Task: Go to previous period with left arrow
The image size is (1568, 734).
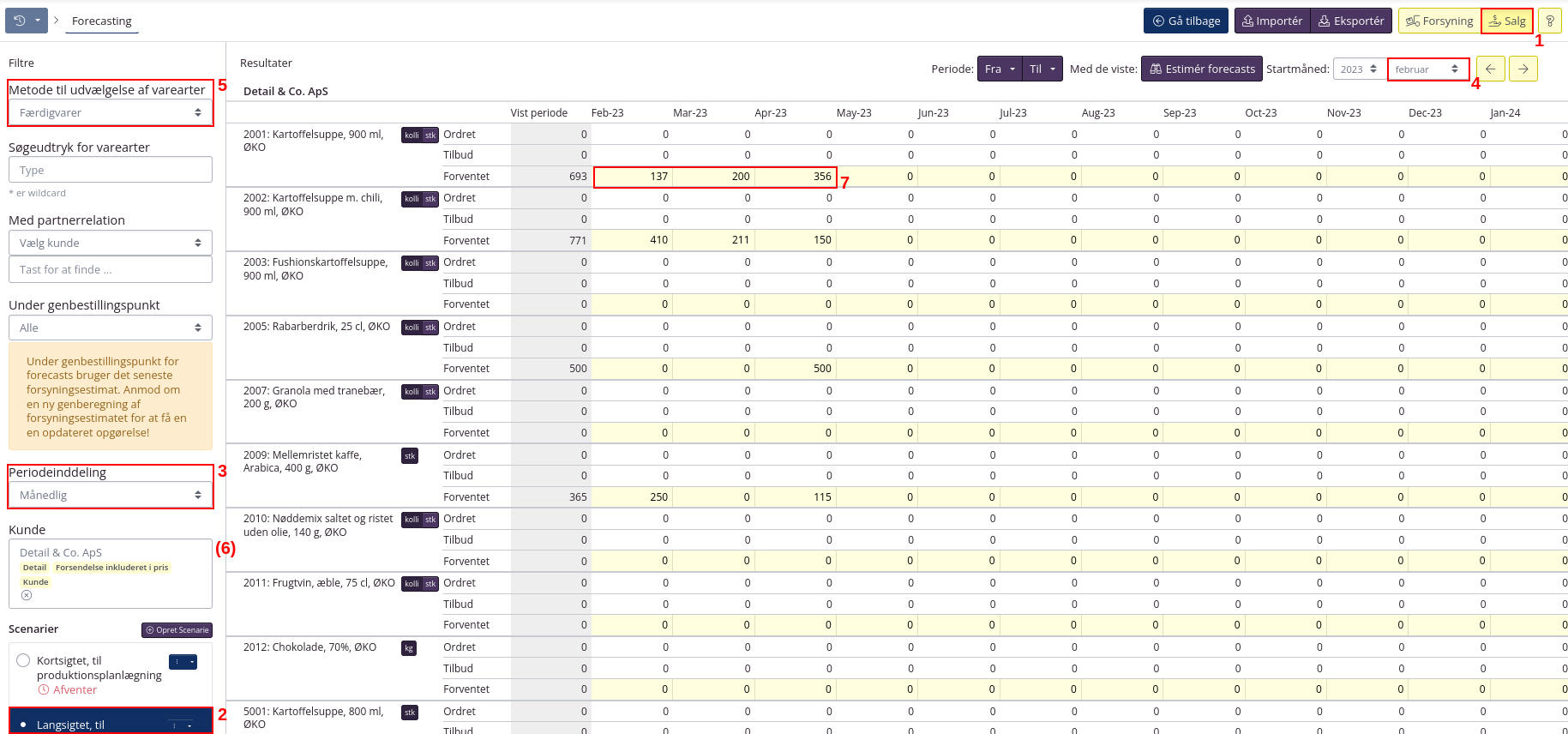Action: tap(1490, 69)
